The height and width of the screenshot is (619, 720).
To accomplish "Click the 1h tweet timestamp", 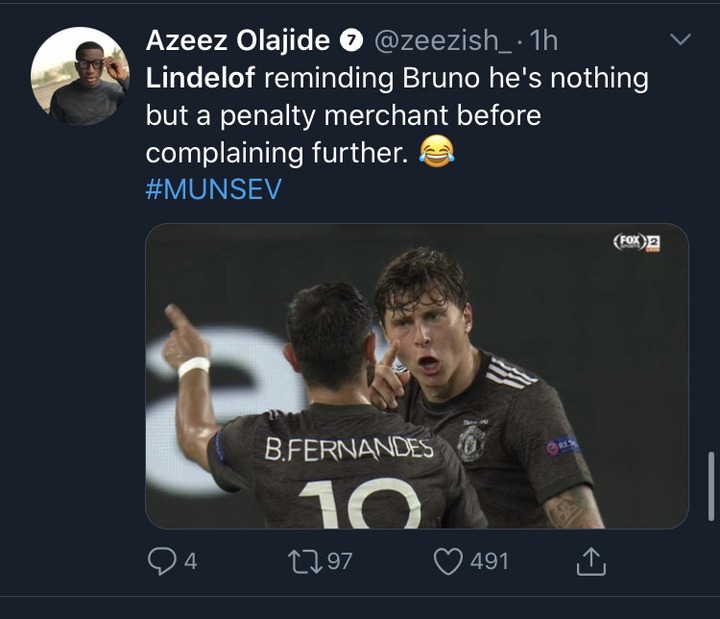I will 544,41.
